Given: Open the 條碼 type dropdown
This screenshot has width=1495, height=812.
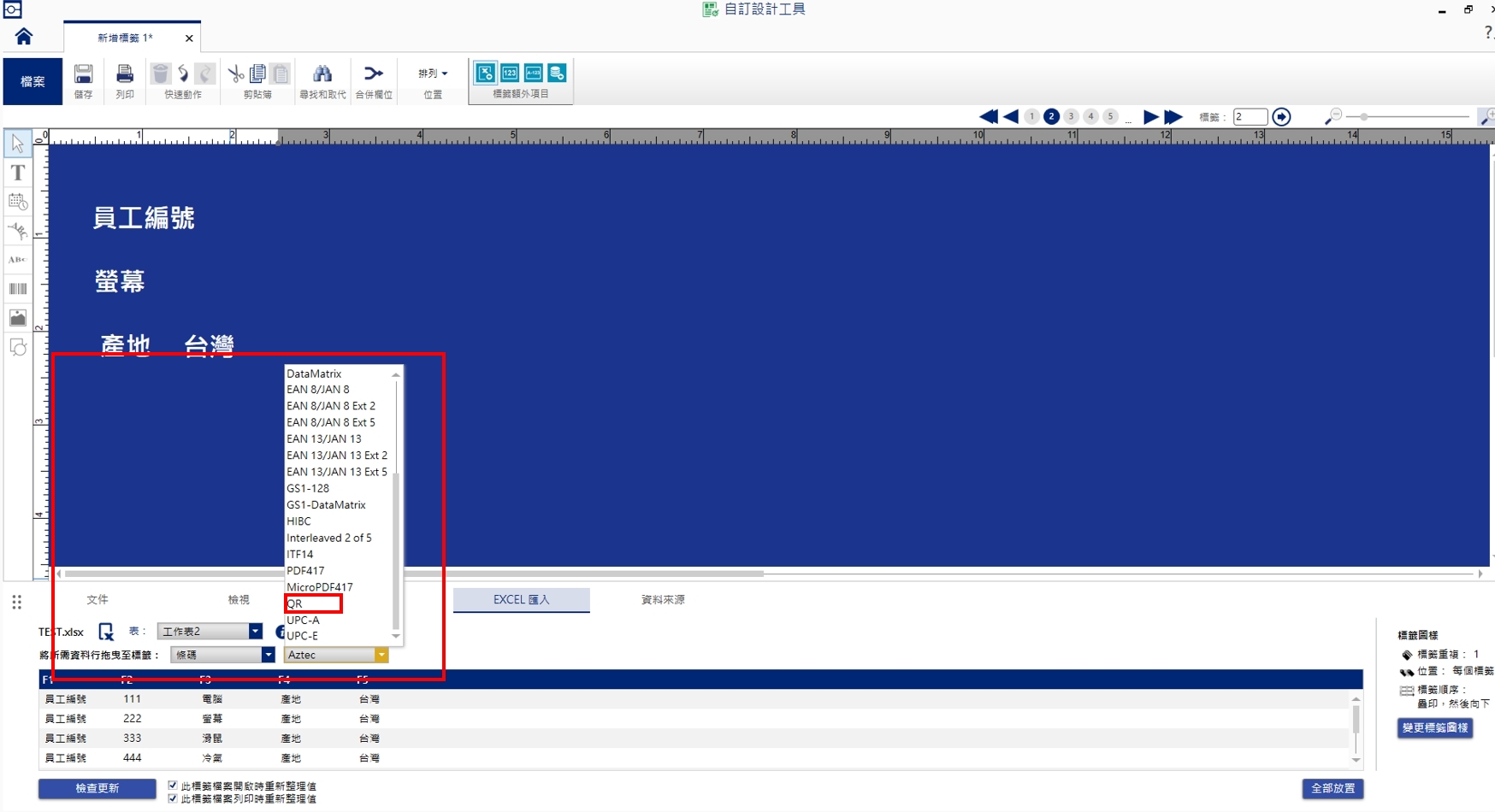Looking at the screenshot, I should (x=222, y=655).
